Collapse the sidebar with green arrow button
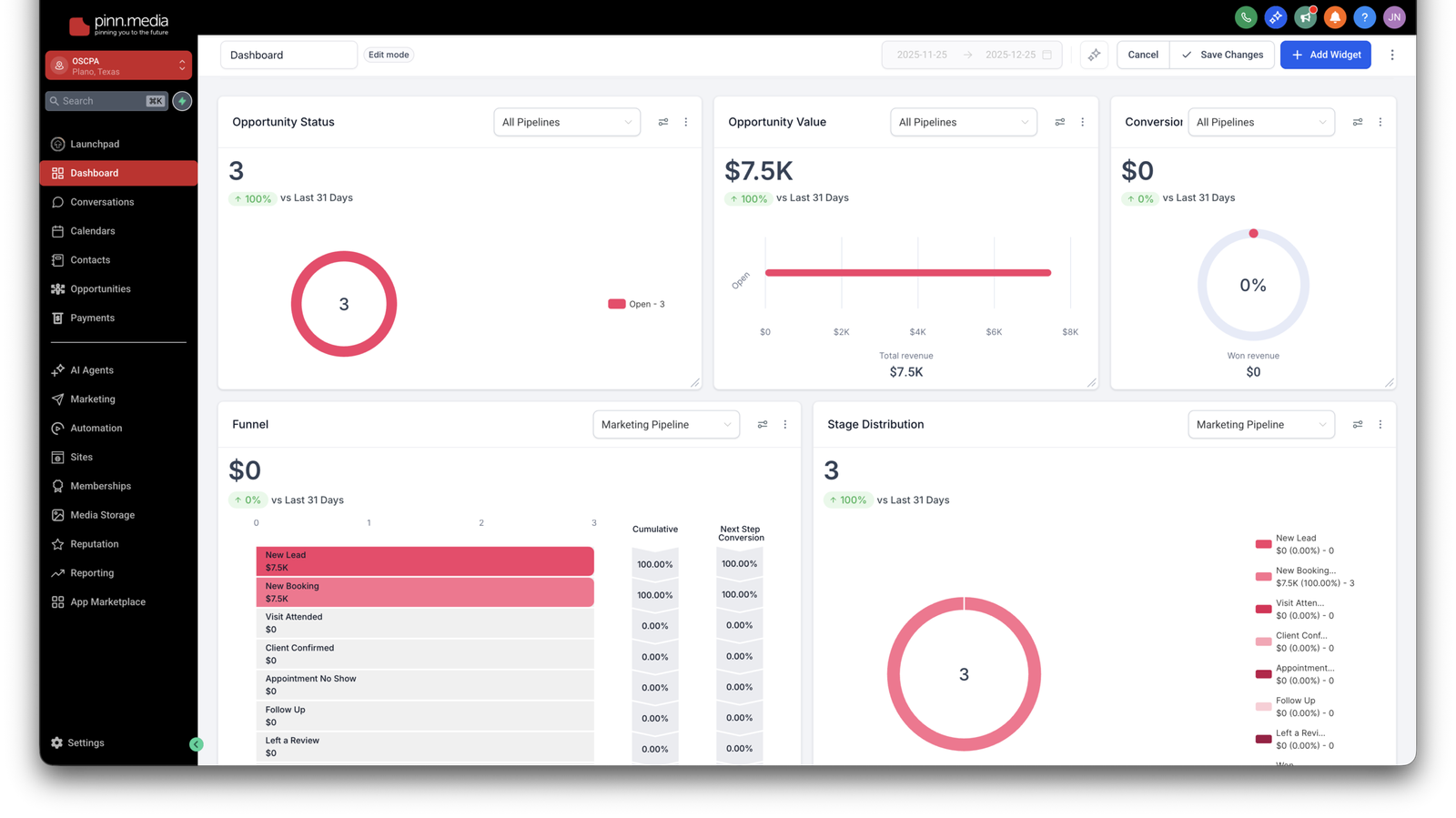This screenshot has width=1456, height=818. 196,744
